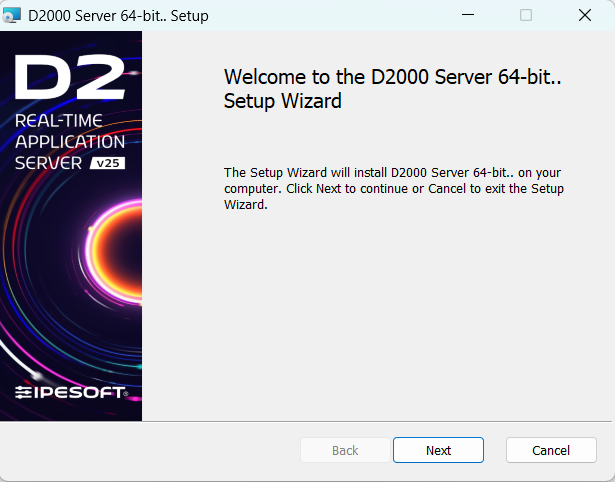
Task: Click the empty title bar area left of minimize
Action: coord(330,16)
